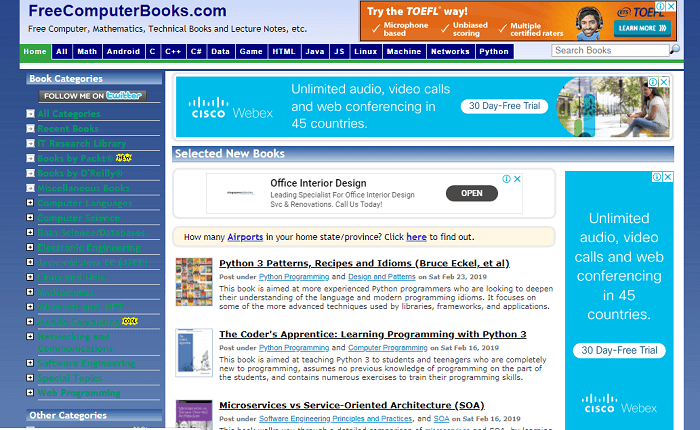700x430 pixels.
Task: Open Python 3 Patterns book cover thumbnail
Action: 194,282
